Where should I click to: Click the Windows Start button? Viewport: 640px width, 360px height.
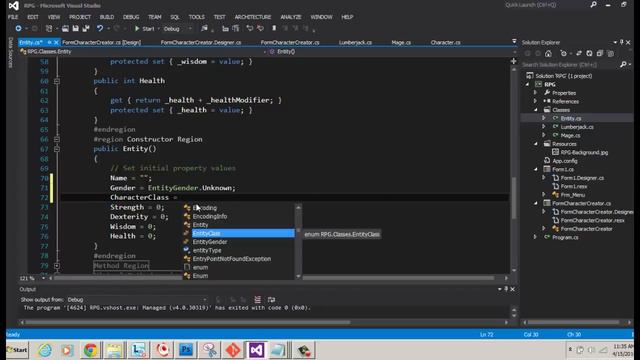tap(17, 350)
